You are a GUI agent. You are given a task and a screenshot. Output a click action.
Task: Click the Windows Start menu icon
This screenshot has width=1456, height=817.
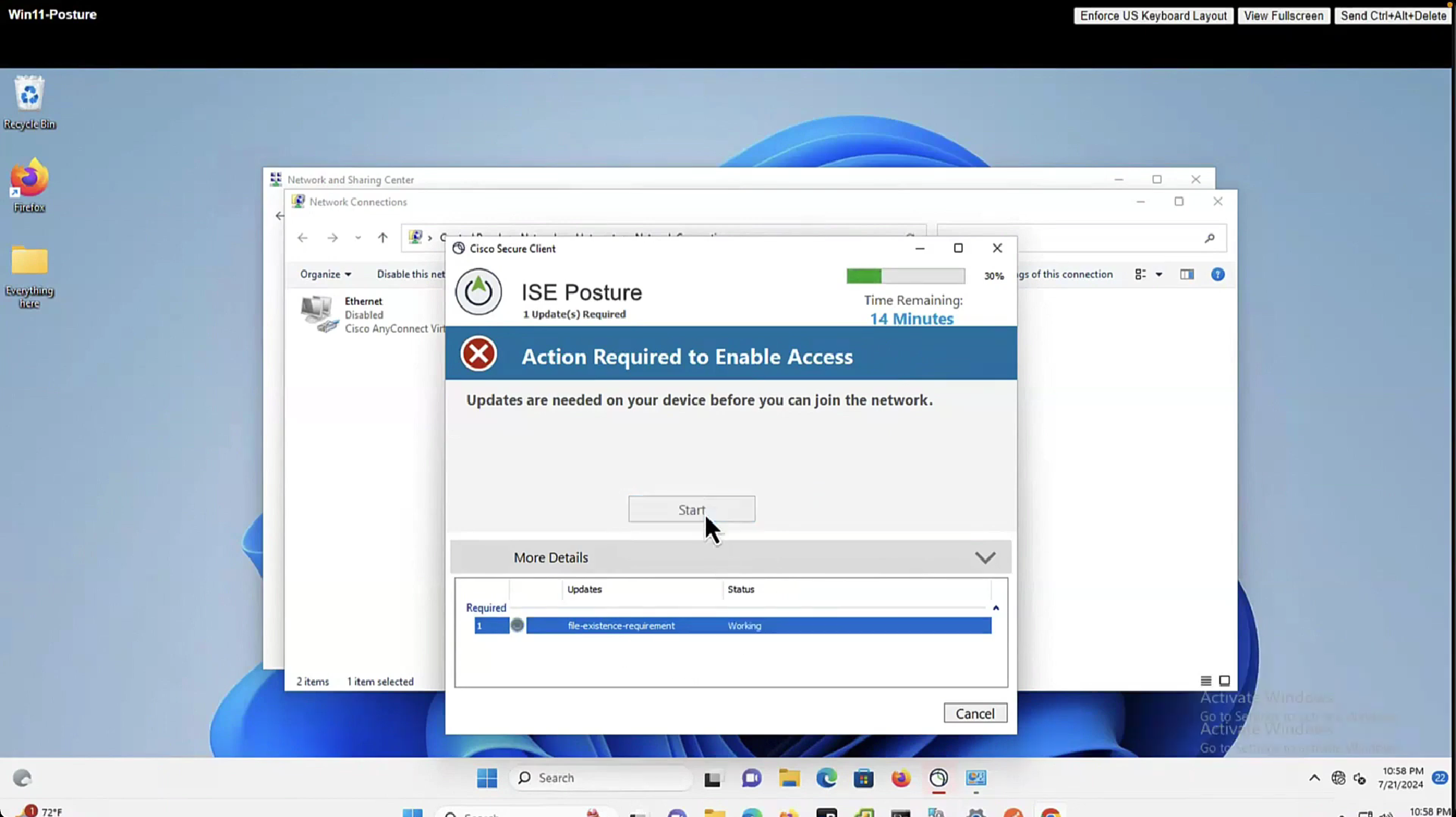(x=487, y=778)
